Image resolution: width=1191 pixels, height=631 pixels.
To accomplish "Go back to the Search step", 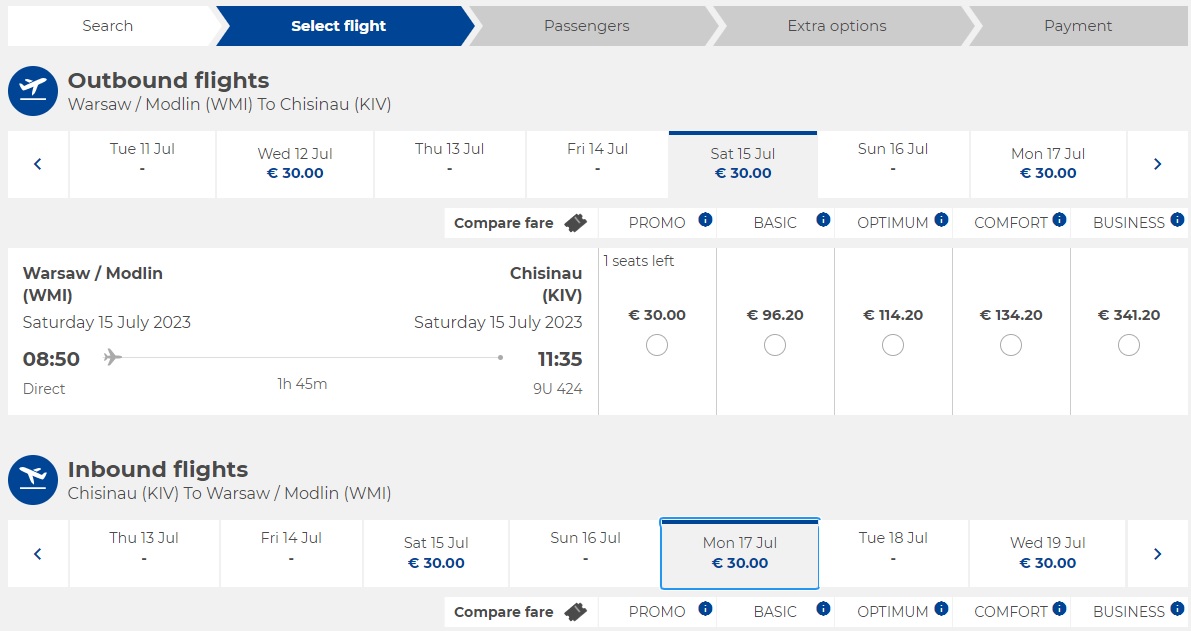I will [108, 26].
